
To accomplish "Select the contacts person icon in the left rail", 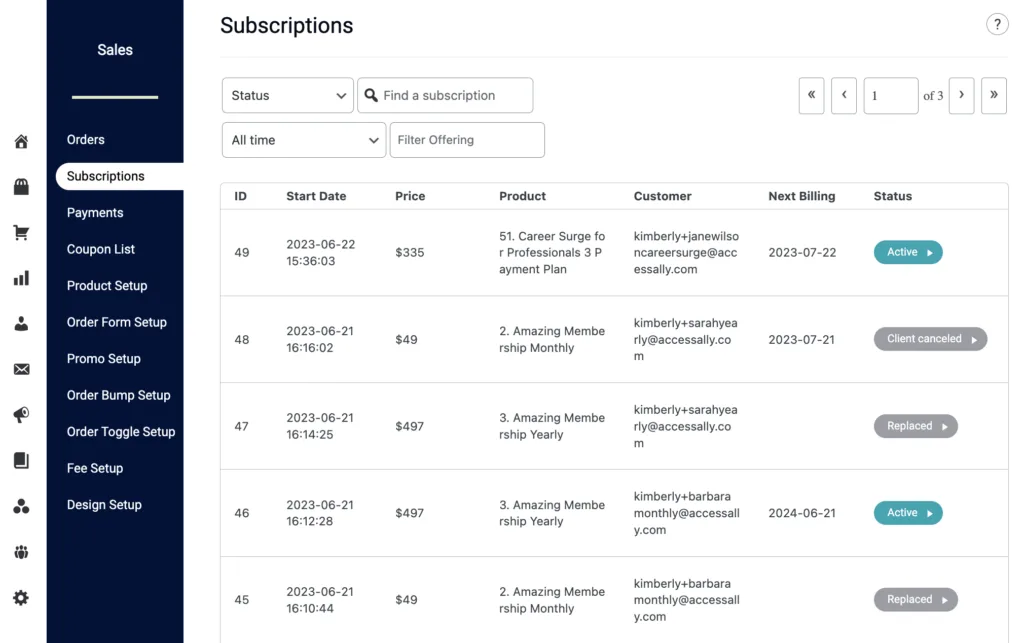I will (x=21, y=323).
